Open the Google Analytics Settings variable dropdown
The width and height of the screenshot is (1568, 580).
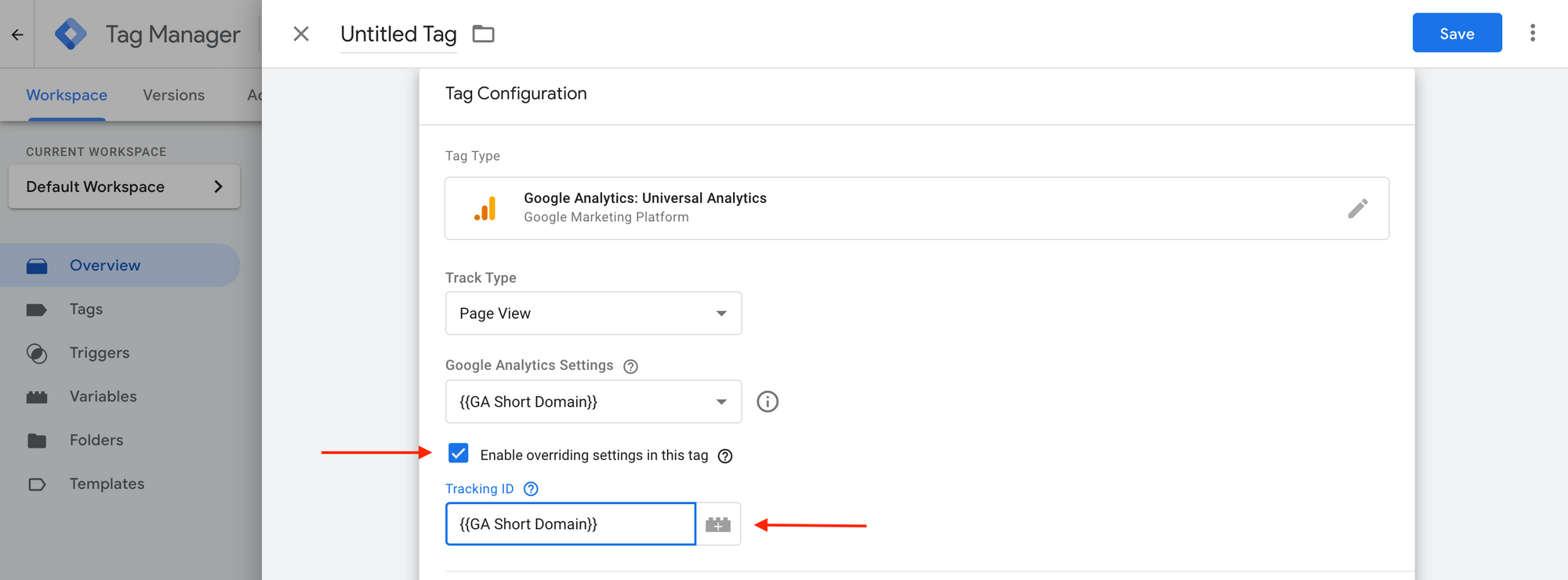point(593,401)
